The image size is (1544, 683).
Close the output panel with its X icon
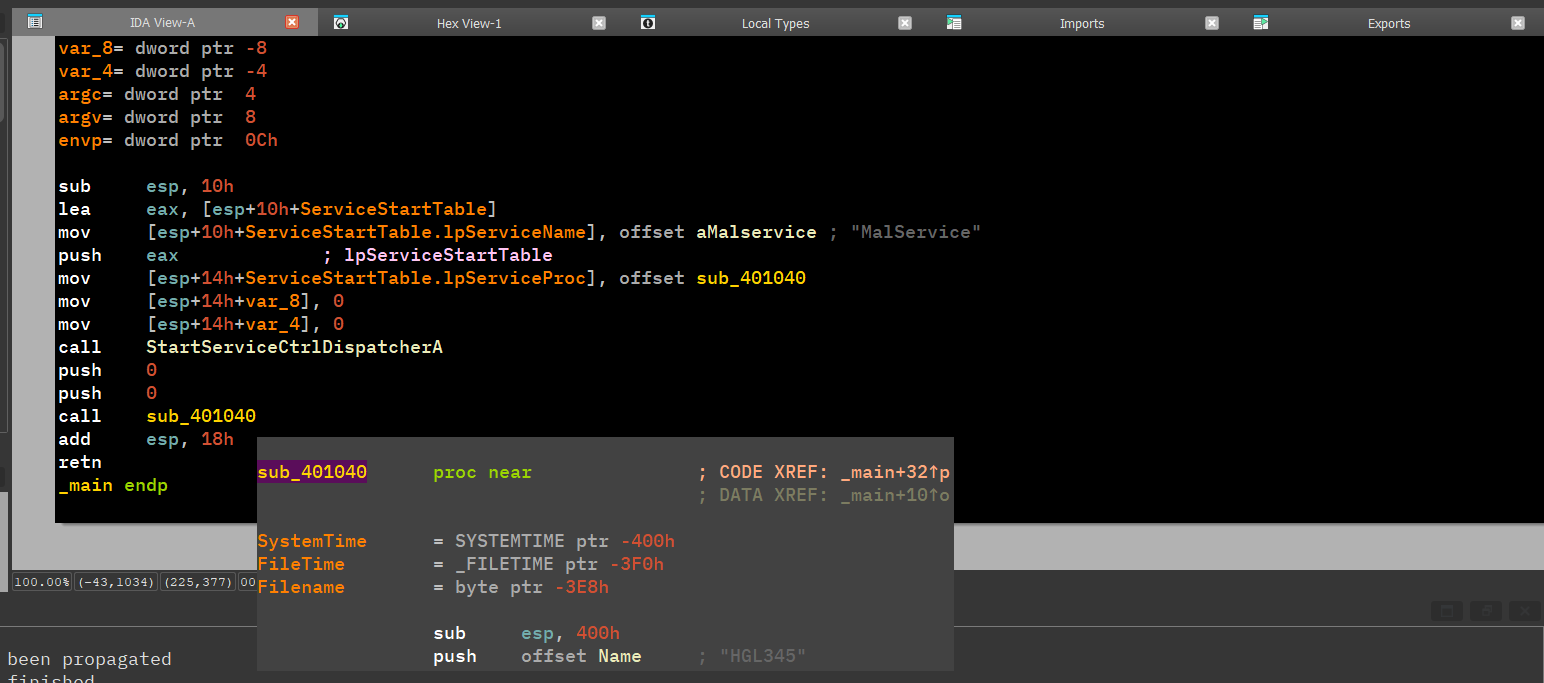click(1525, 611)
